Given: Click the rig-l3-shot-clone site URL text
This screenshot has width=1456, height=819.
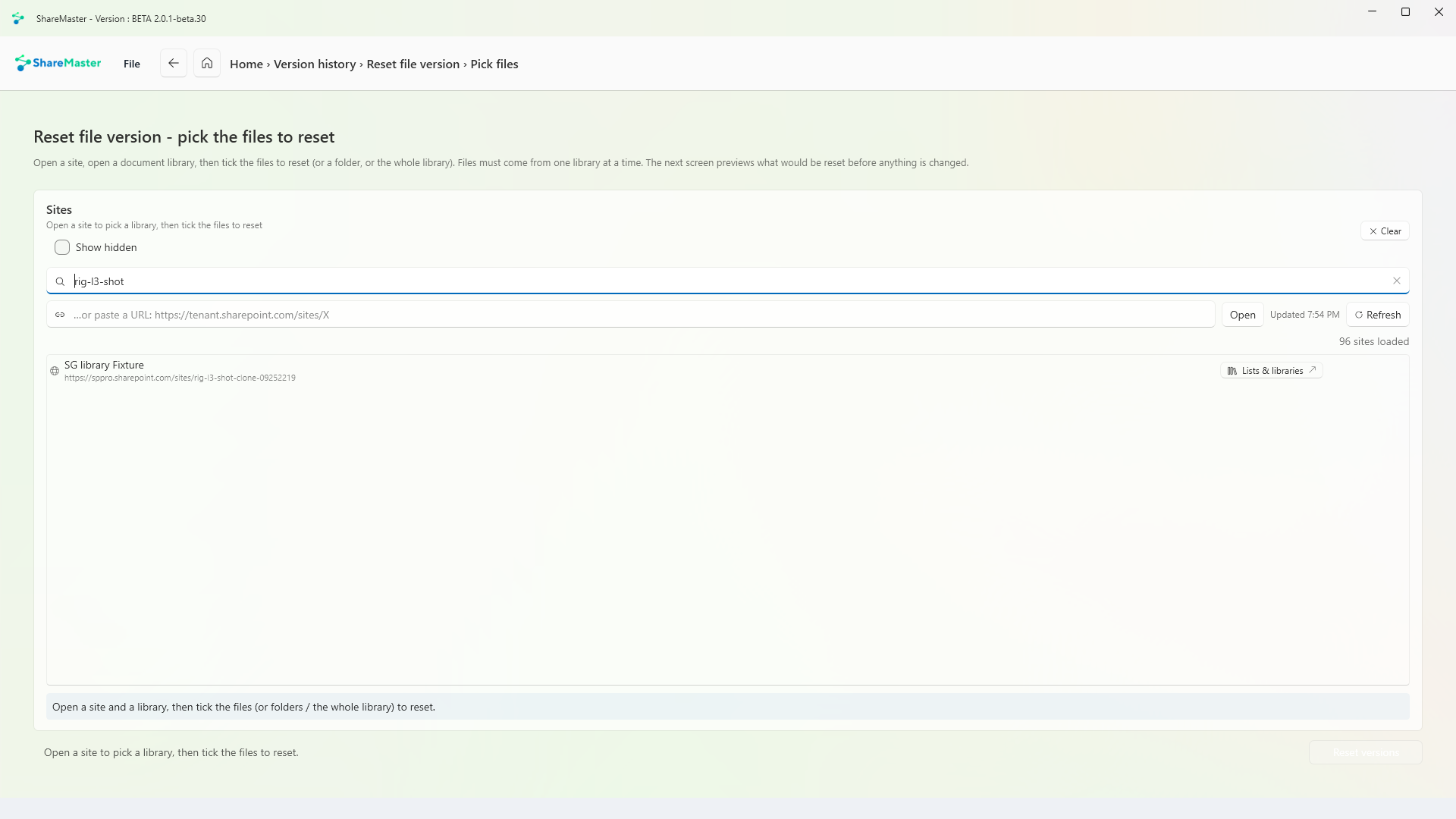Looking at the screenshot, I should click(180, 378).
